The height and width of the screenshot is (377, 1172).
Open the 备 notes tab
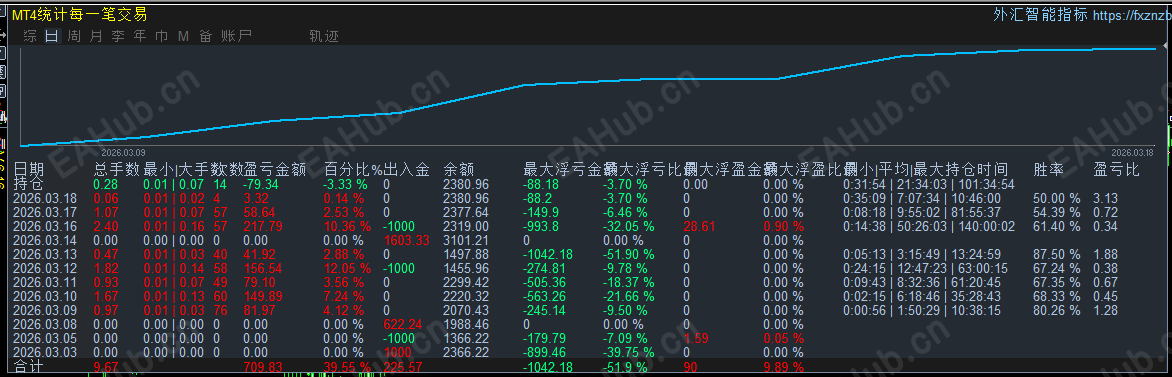206,36
